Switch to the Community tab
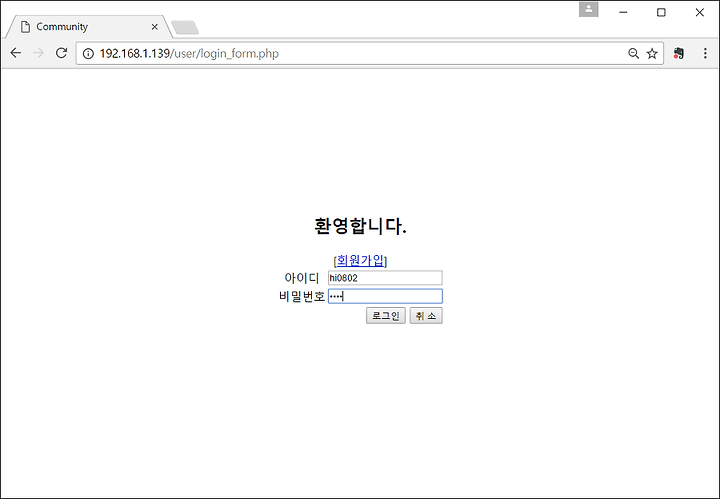This screenshot has width=720, height=499. (87, 27)
